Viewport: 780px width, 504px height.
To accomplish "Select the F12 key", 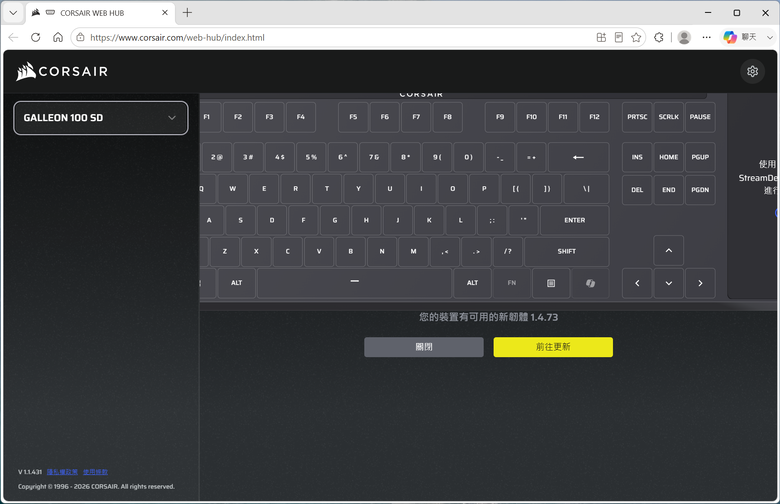I will click(x=594, y=117).
